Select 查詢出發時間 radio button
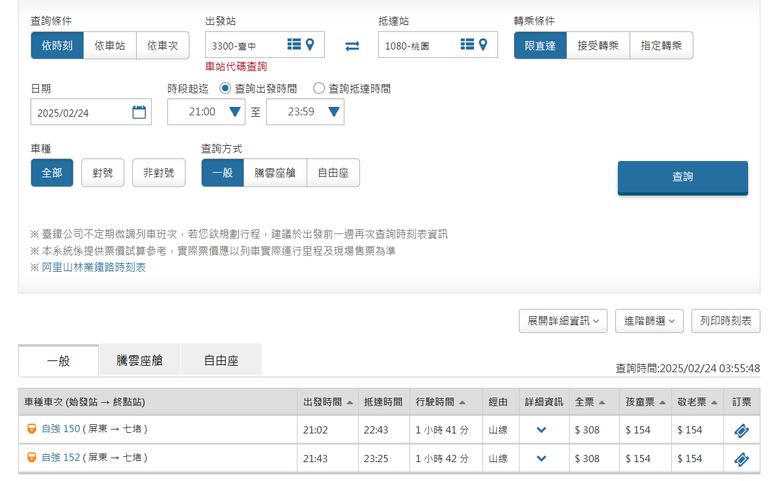This screenshot has height=481, width=780. [x=225, y=89]
